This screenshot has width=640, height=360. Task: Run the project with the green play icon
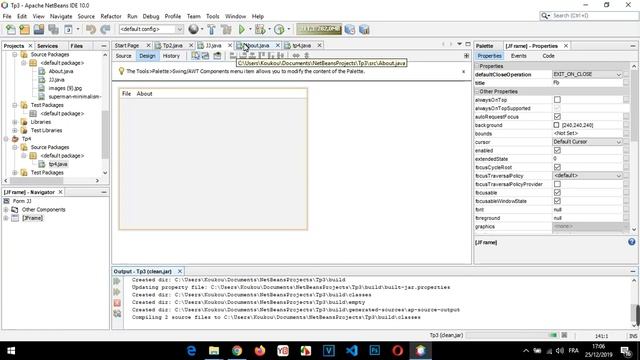tap(242, 29)
